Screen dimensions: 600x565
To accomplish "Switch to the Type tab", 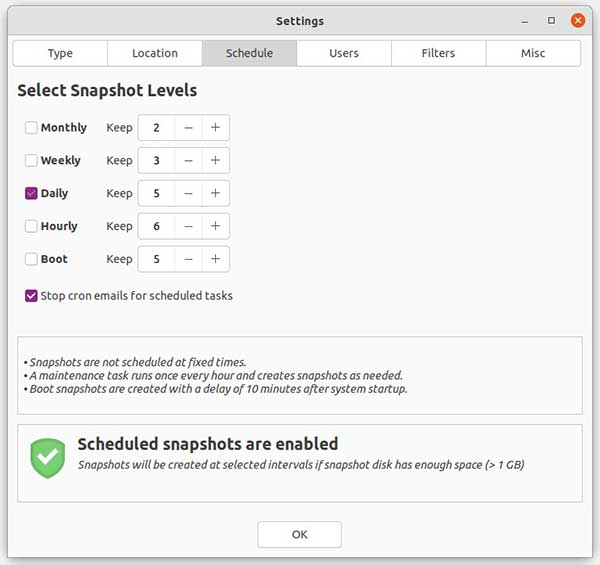I will [x=60, y=53].
